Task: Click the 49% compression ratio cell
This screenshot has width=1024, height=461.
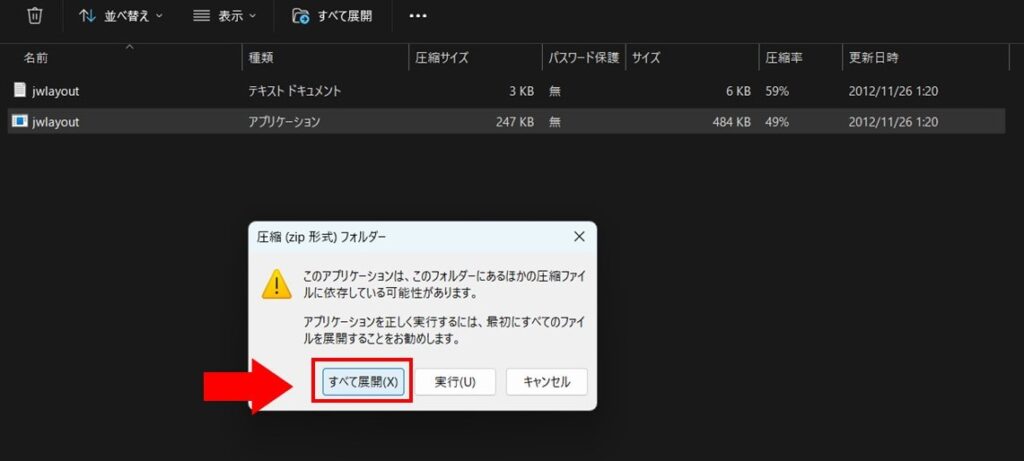Action: 777,122
